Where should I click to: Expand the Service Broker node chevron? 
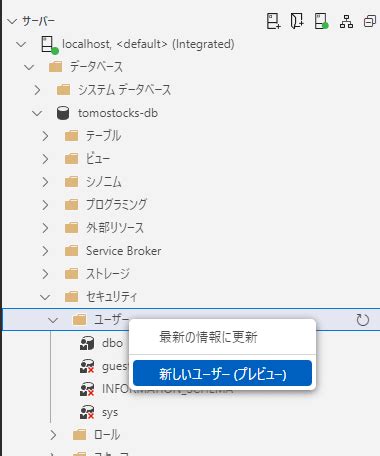45,251
